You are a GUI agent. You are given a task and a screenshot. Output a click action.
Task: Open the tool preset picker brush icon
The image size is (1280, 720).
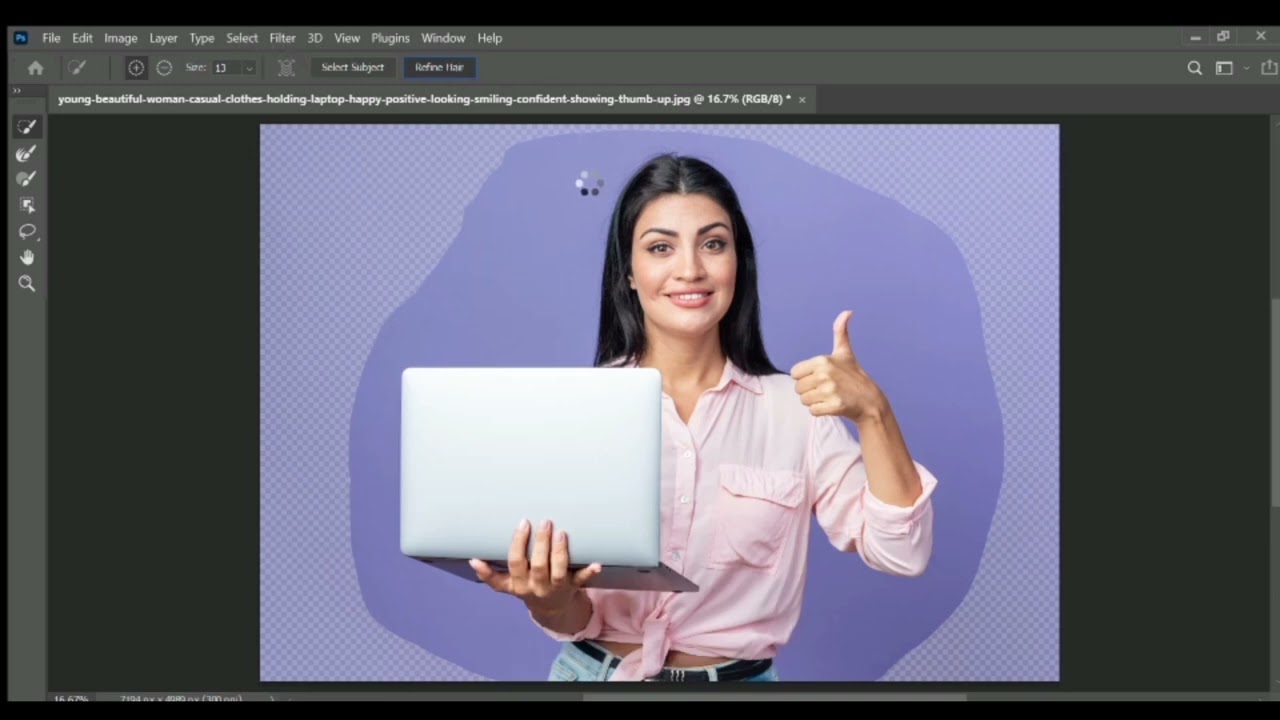(x=77, y=68)
